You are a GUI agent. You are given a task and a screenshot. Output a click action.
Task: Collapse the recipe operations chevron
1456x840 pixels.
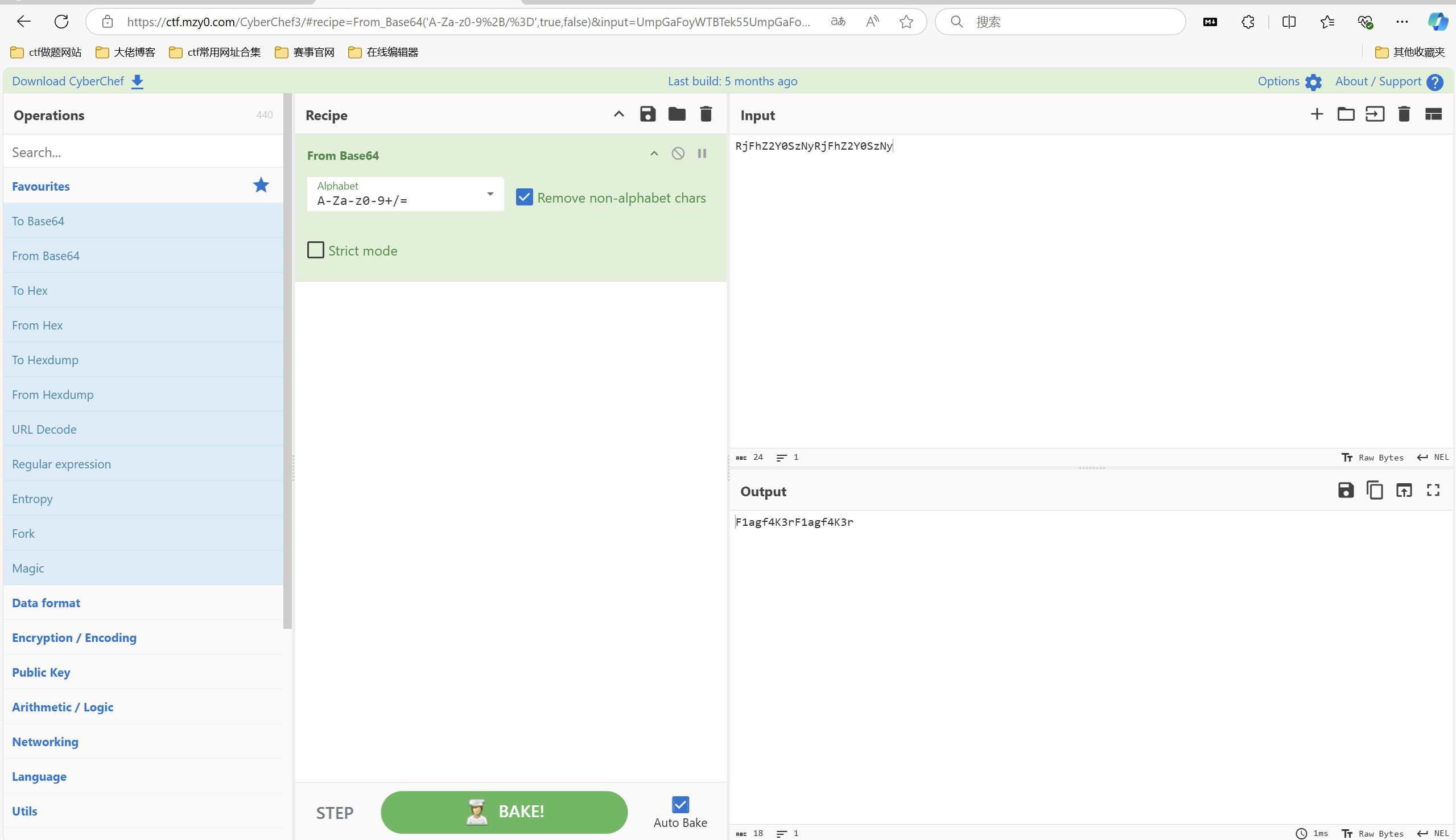618,114
